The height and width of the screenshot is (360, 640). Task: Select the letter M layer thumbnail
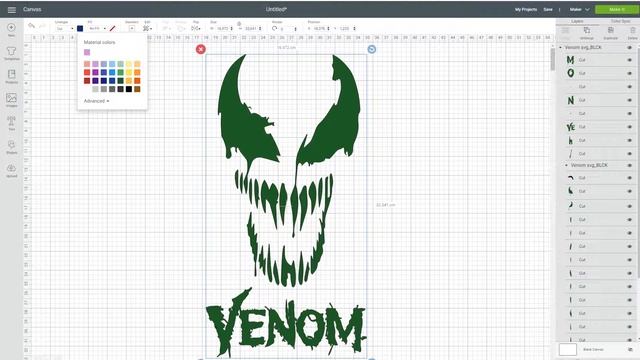point(570,60)
